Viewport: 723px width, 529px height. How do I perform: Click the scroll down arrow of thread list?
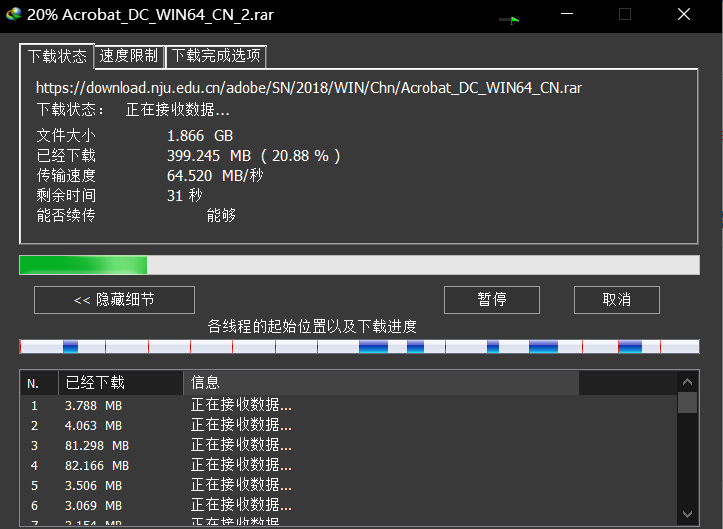(x=687, y=514)
